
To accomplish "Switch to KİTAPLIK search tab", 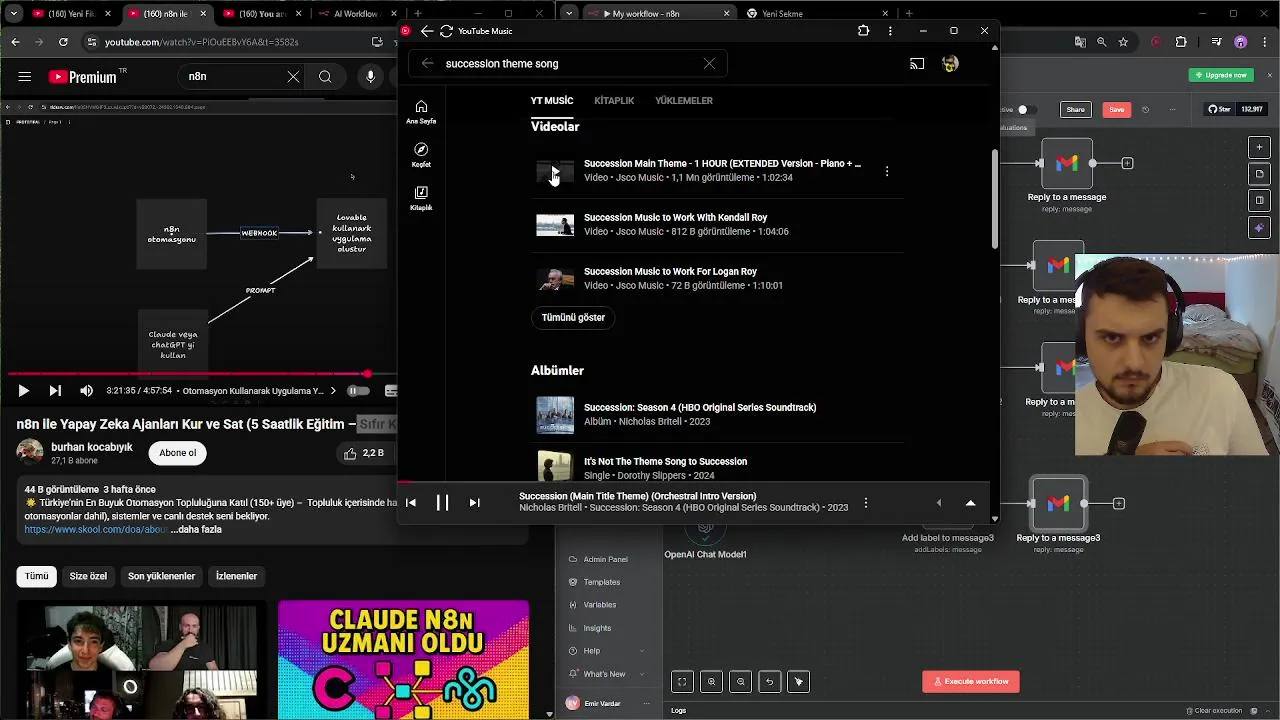I will (x=614, y=101).
